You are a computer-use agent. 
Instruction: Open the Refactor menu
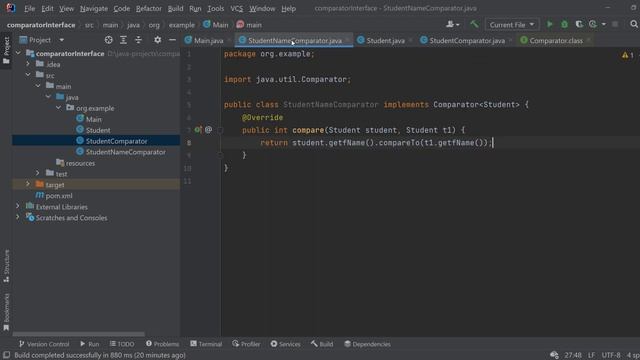click(x=149, y=8)
